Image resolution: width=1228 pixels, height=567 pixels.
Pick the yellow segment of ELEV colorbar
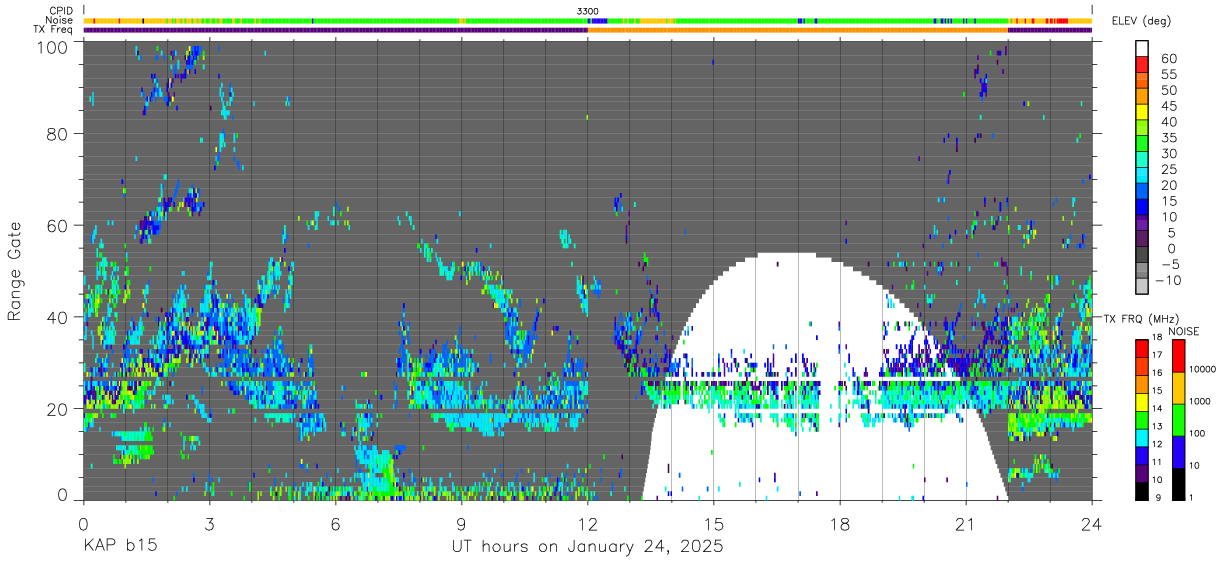click(1142, 113)
